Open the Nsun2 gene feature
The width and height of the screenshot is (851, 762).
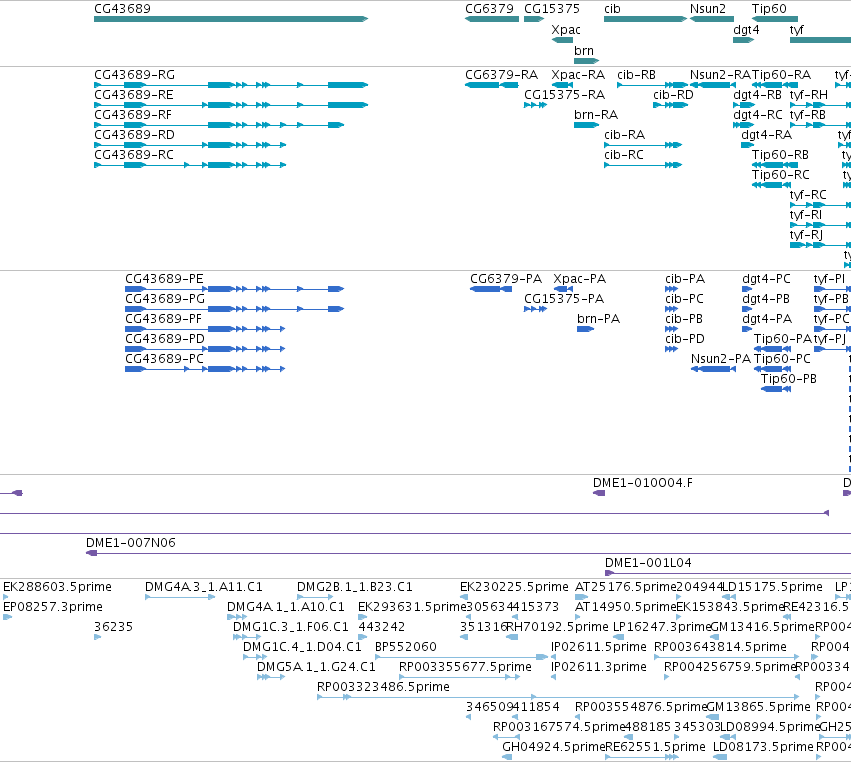pos(712,19)
